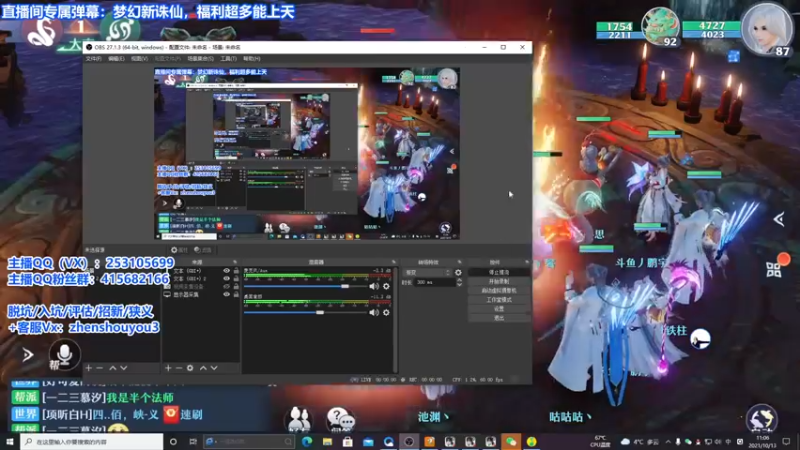Toggle lock of 文本 (GDI+) source
The height and width of the screenshot is (450, 800).
point(236,271)
